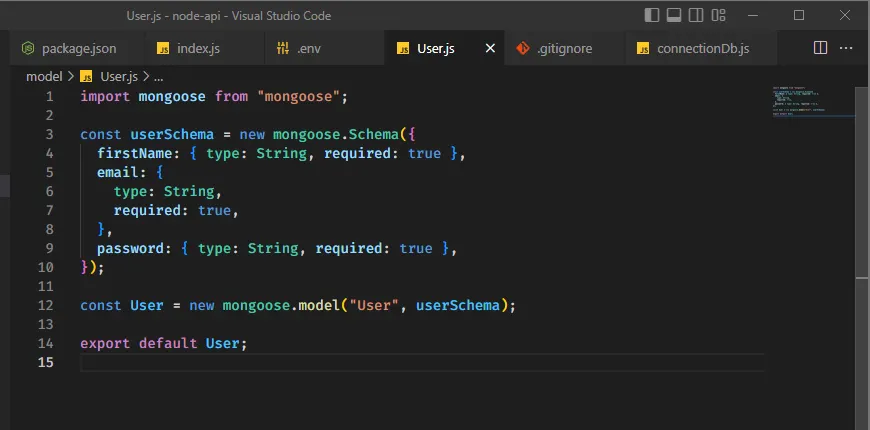The image size is (870, 430).
Task: Click the JS icon on index.js tab
Action: pos(163,49)
